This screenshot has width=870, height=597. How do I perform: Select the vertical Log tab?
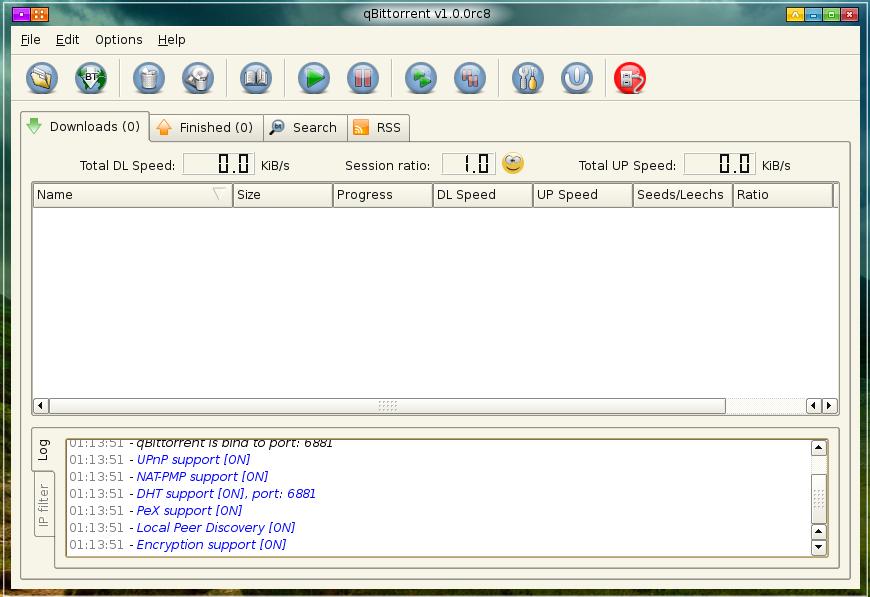(43, 450)
